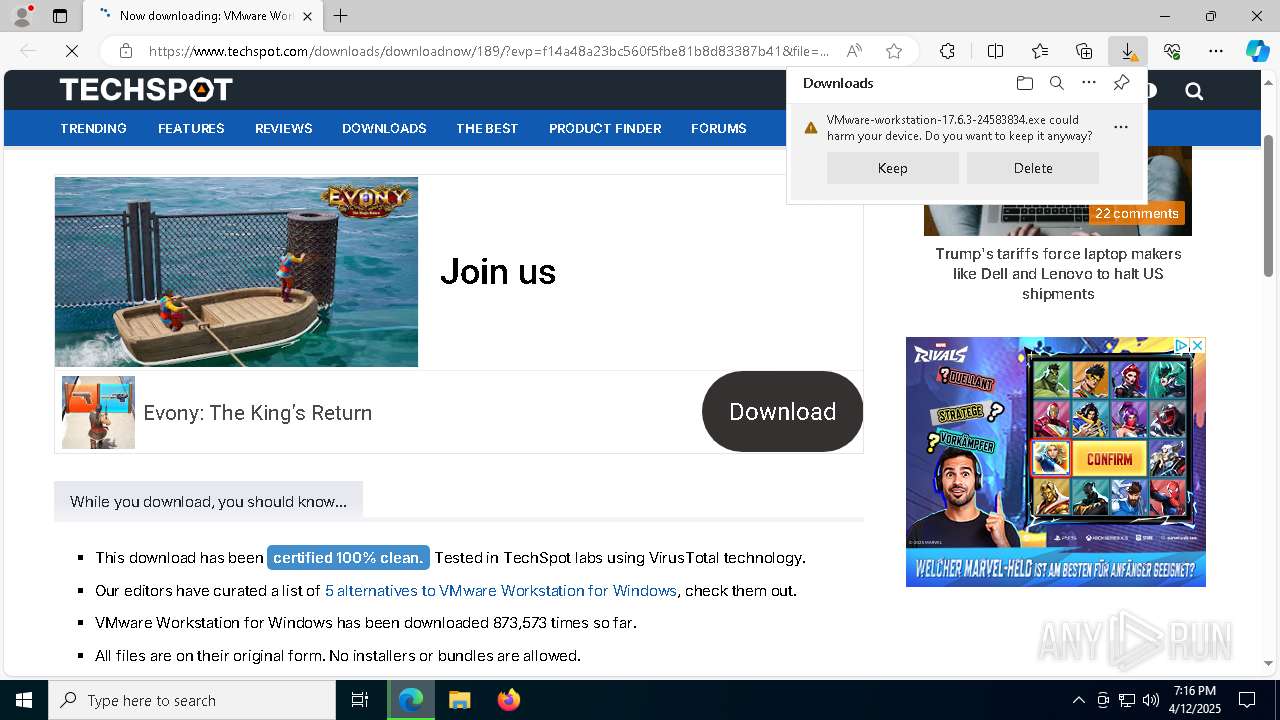
Task: Pin the Downloads panel
Action: (1121, 83)
